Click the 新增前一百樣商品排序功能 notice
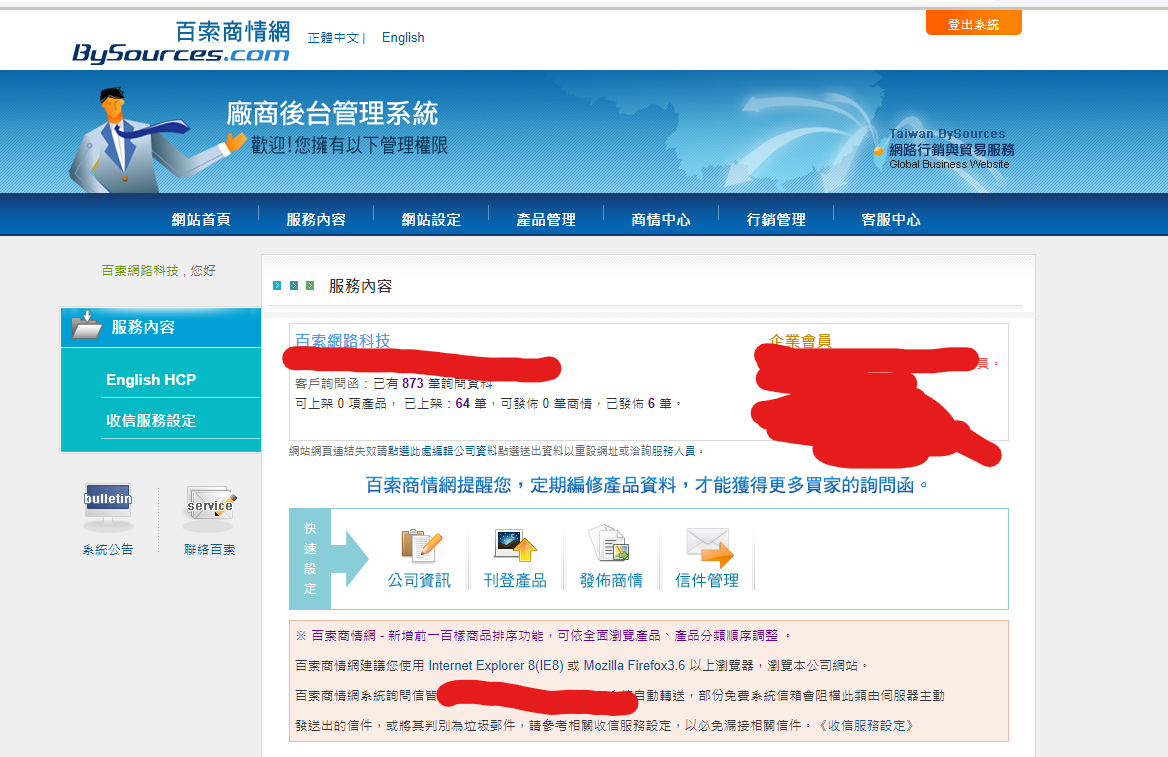 click(544, 636)
